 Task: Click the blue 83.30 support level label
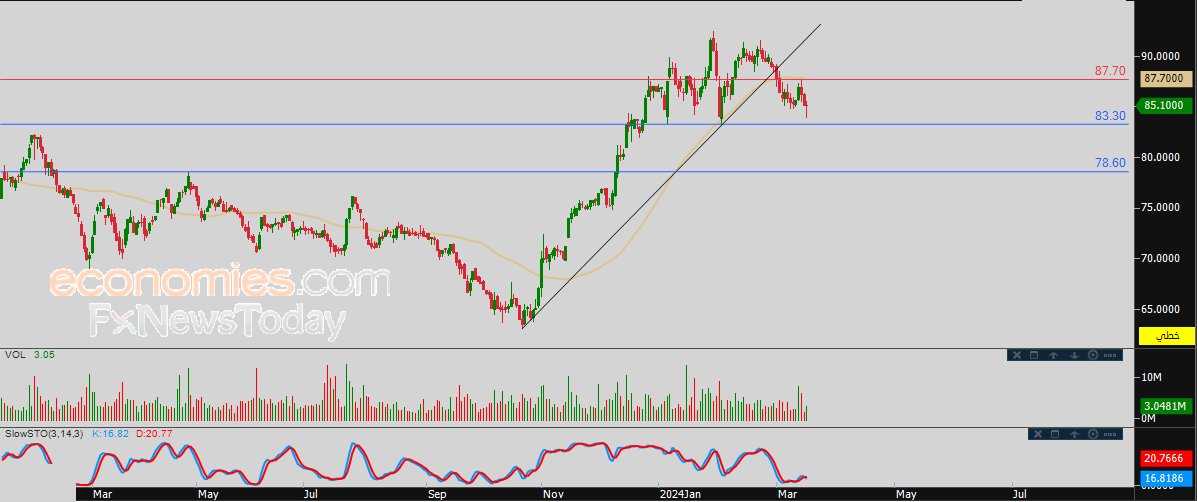[1110, 116]
